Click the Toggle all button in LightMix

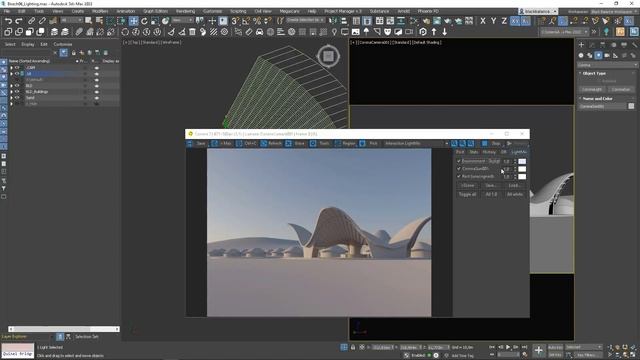[x=467, y=194]
